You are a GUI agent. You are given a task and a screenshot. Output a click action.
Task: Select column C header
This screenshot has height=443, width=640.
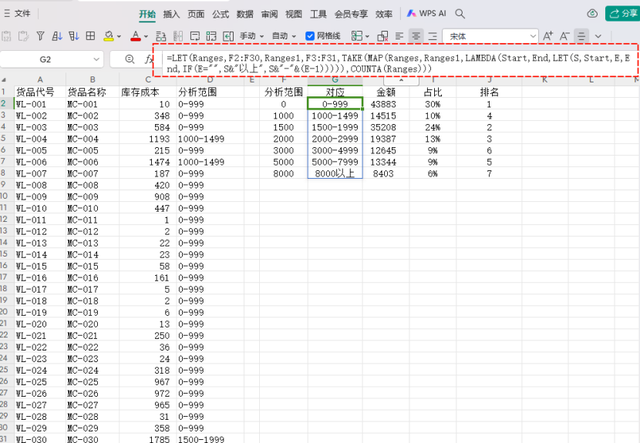[x=148, y=80]
